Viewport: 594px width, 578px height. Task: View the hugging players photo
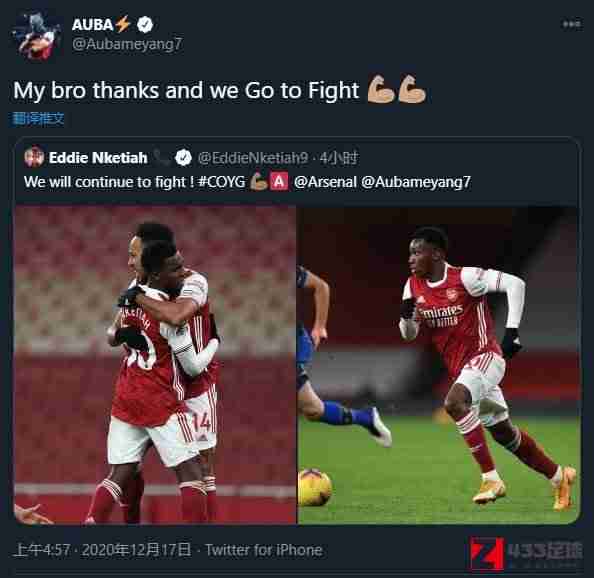click(x=155, y=365)
